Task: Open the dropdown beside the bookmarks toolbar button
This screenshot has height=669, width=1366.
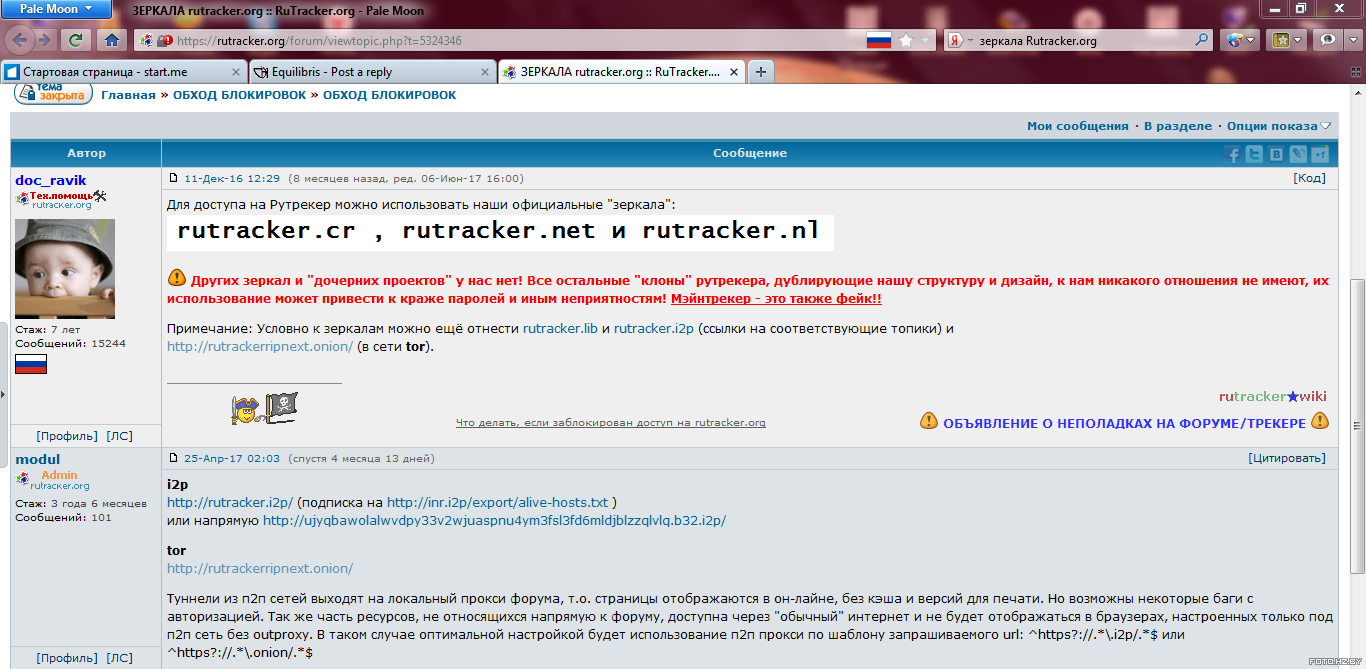Action: pos(1298,41)
